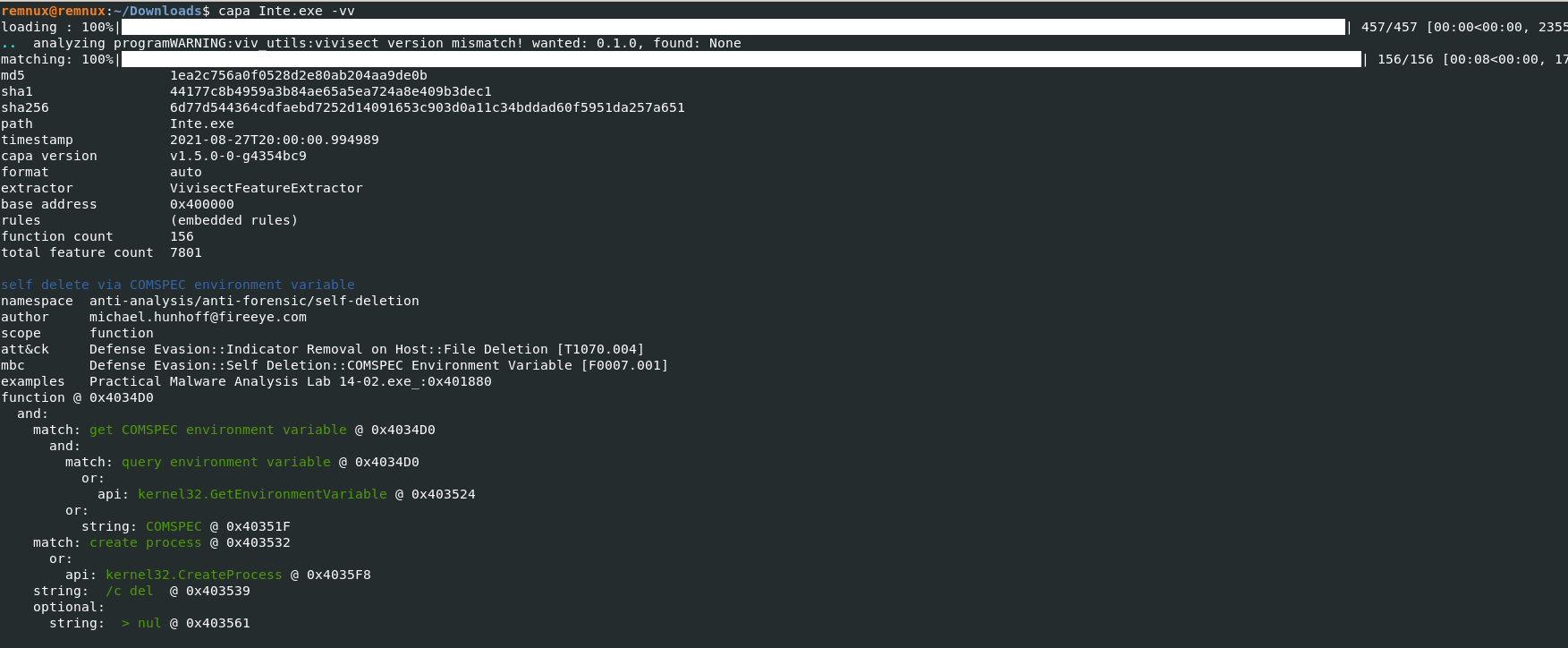
Task: Click the matching progress bar
Action: click(742, 59)
